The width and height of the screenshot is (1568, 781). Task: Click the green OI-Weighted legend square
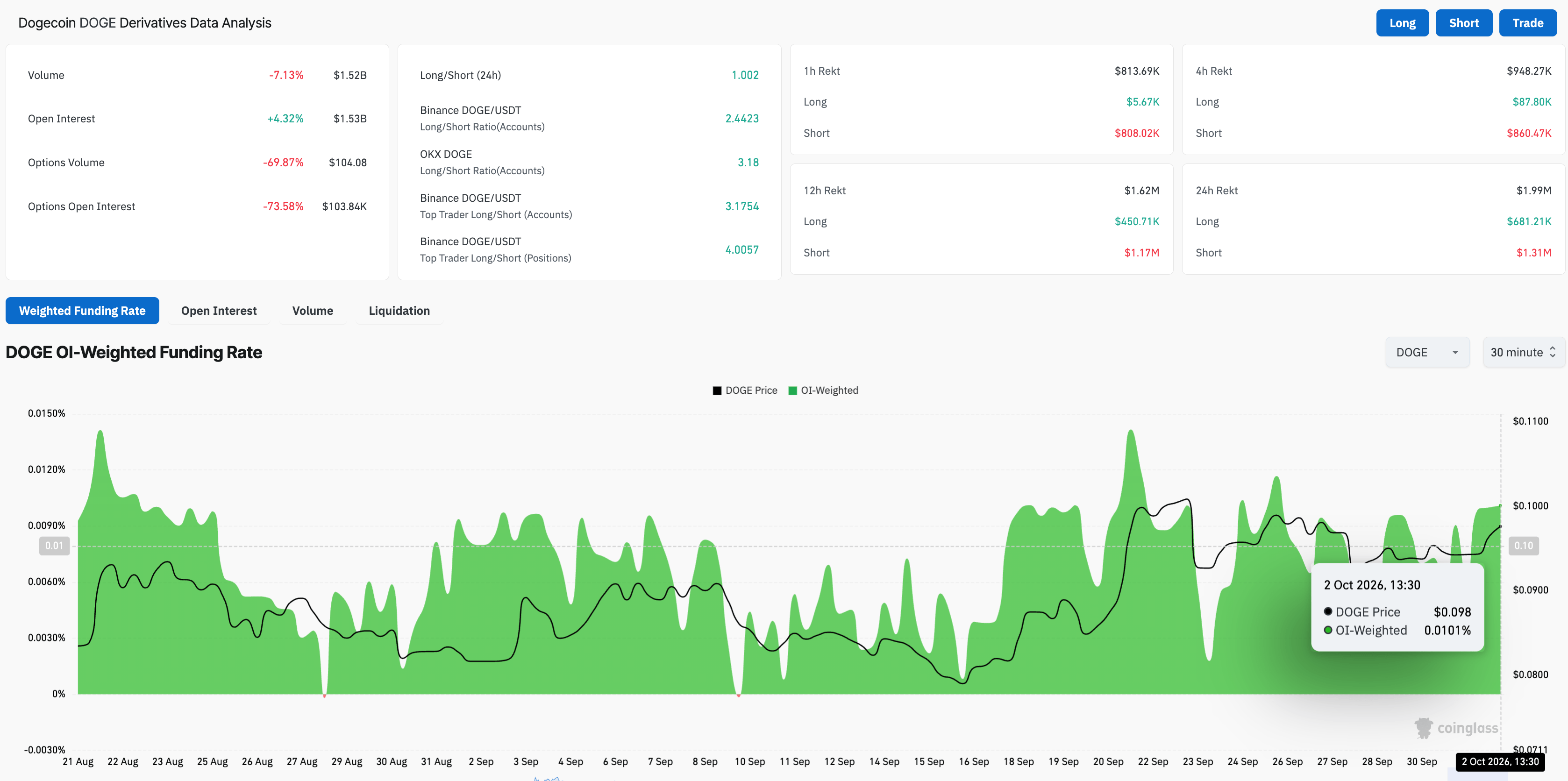click(792, 391)
